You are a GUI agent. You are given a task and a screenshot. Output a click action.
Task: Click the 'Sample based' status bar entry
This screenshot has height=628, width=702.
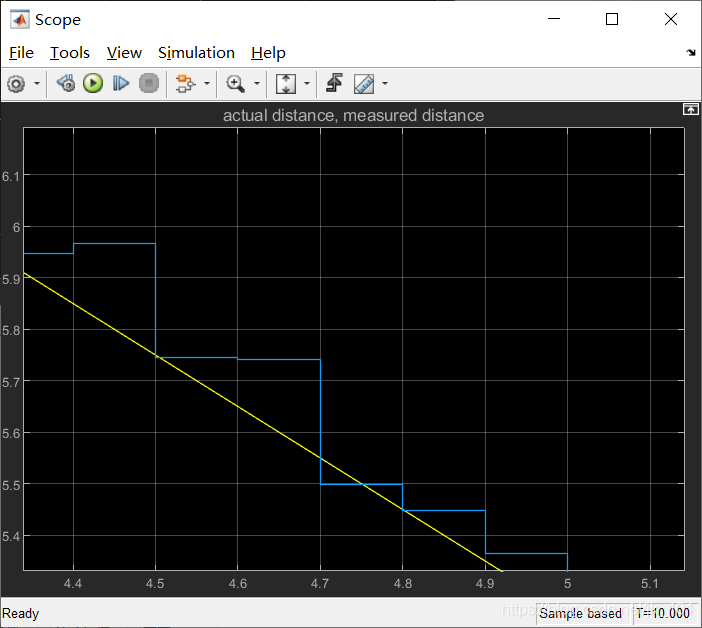(x=580, y=613)
